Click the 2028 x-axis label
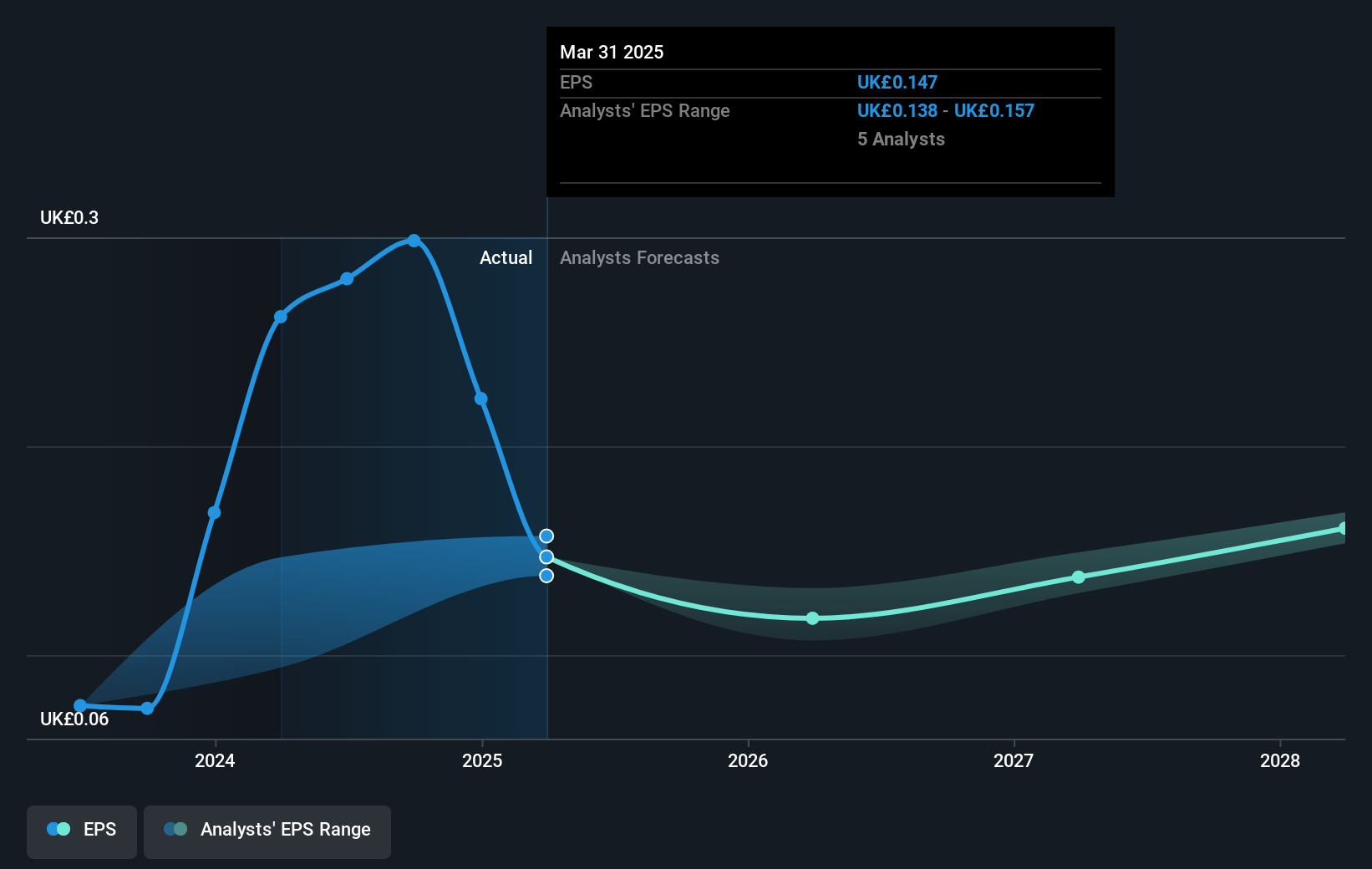 (1280, 760)
